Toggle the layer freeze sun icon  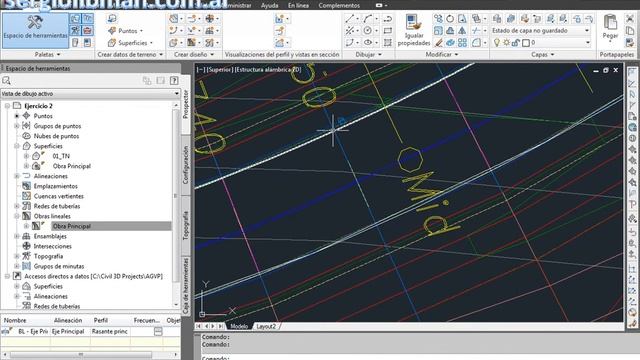pos(507,42)
